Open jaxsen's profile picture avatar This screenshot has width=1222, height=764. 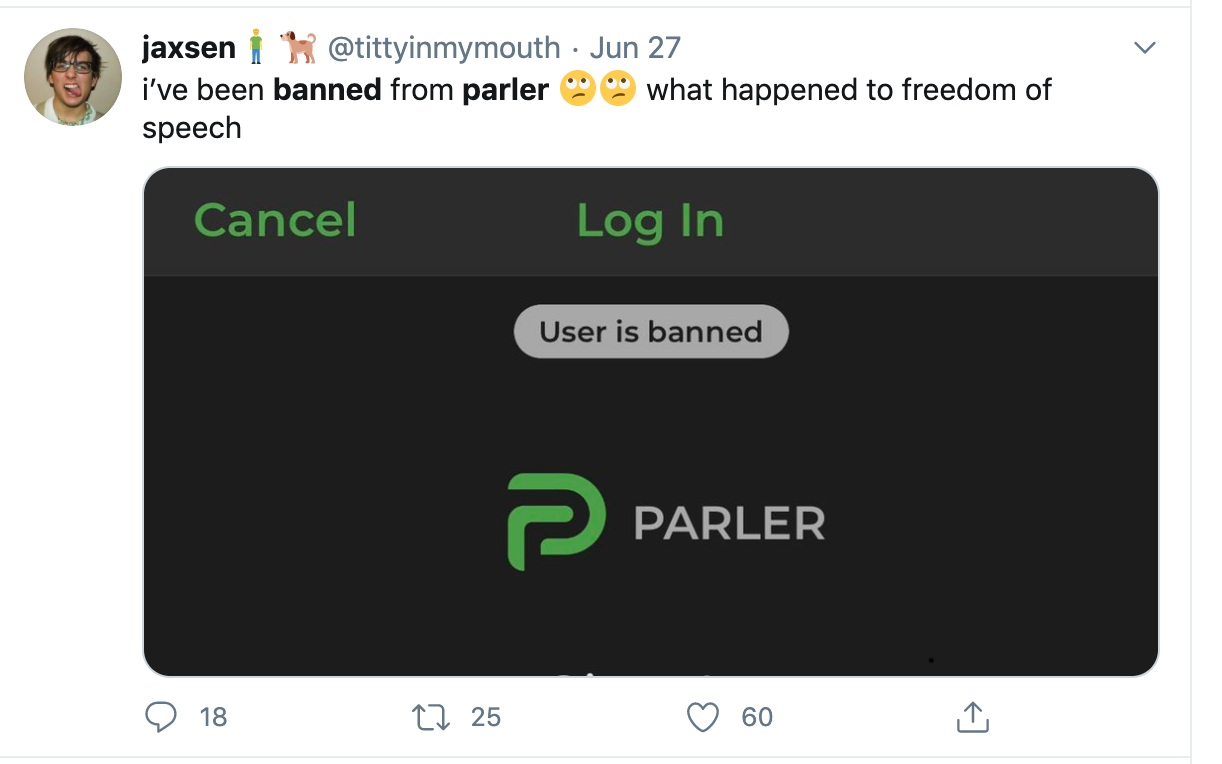point(73,77)
